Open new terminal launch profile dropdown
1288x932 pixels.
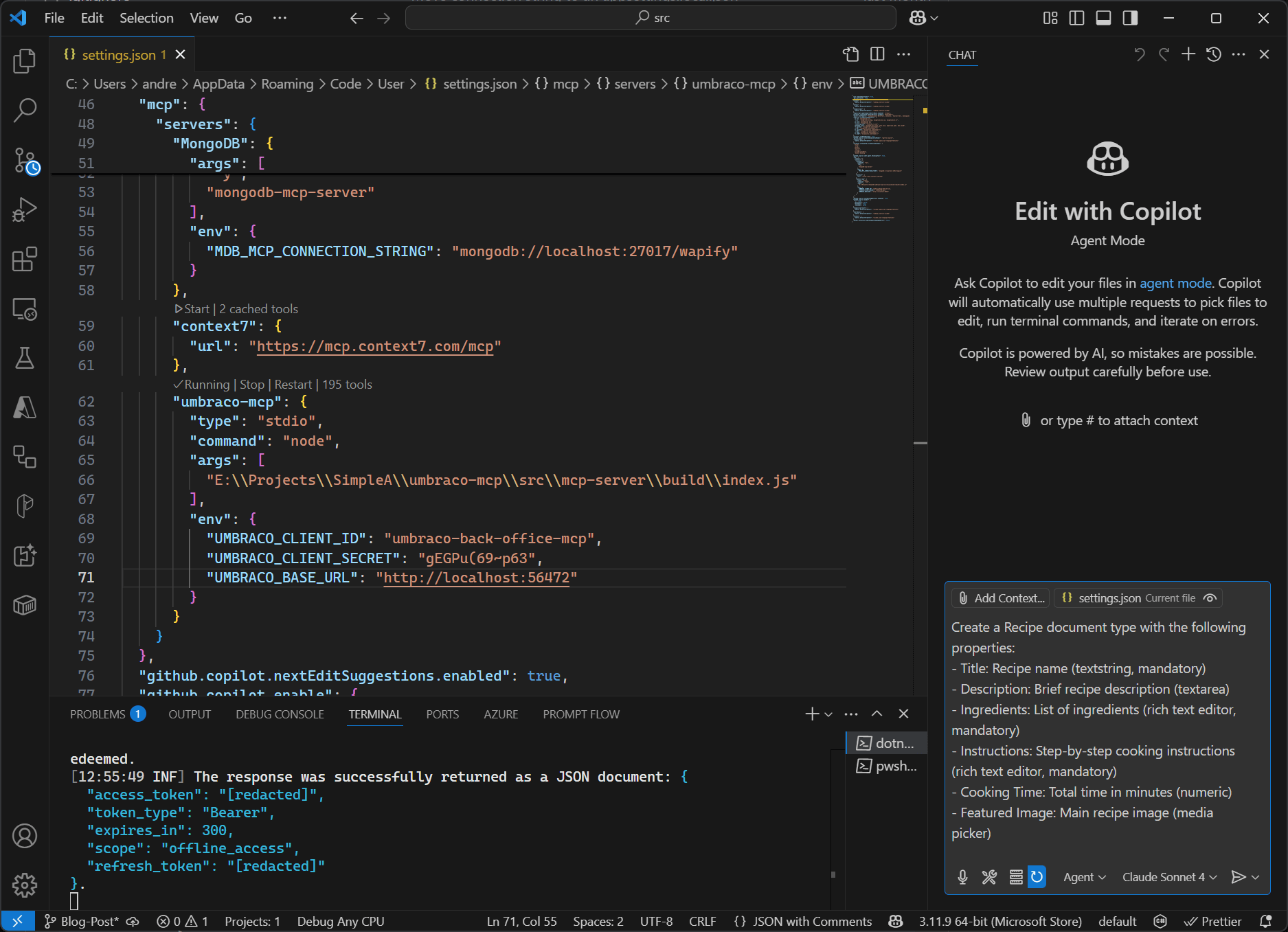tap(828, 714)
